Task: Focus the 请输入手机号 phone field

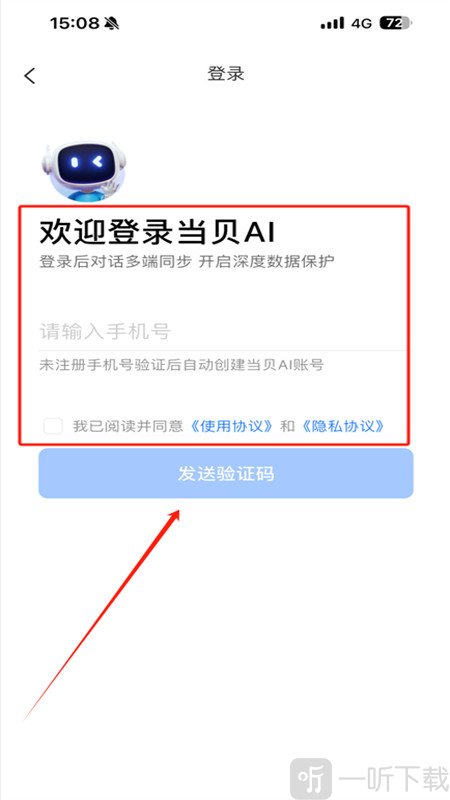Action: click(x=222, y=332)
